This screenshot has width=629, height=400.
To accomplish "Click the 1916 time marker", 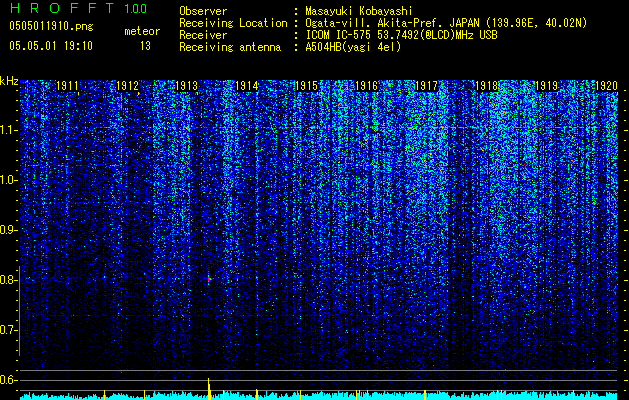I will [367, 86].
